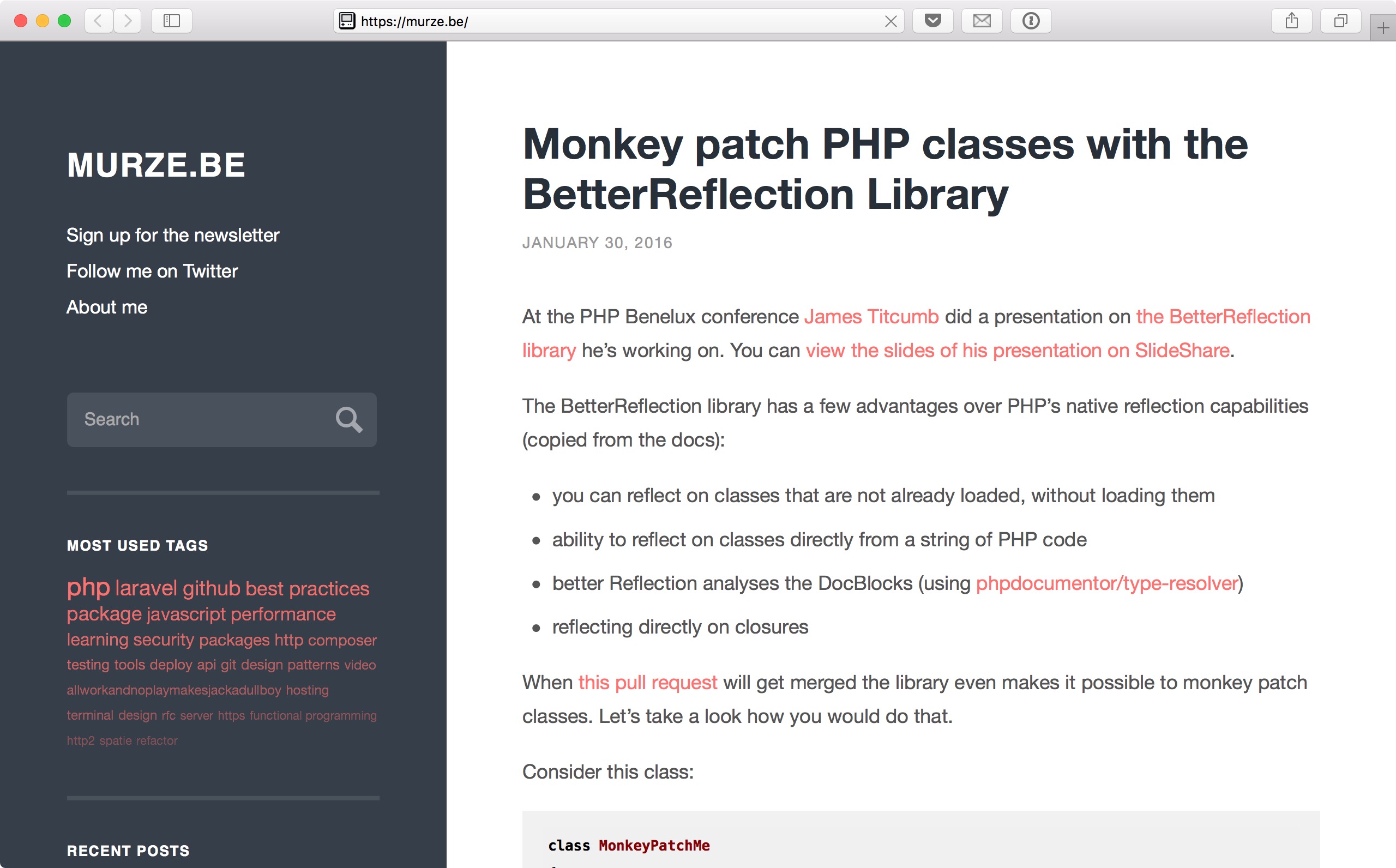The width and height of the screenshot is (1396, 868).
Task: Open Follow me on Twitter link
Action: tap(152, 271)
